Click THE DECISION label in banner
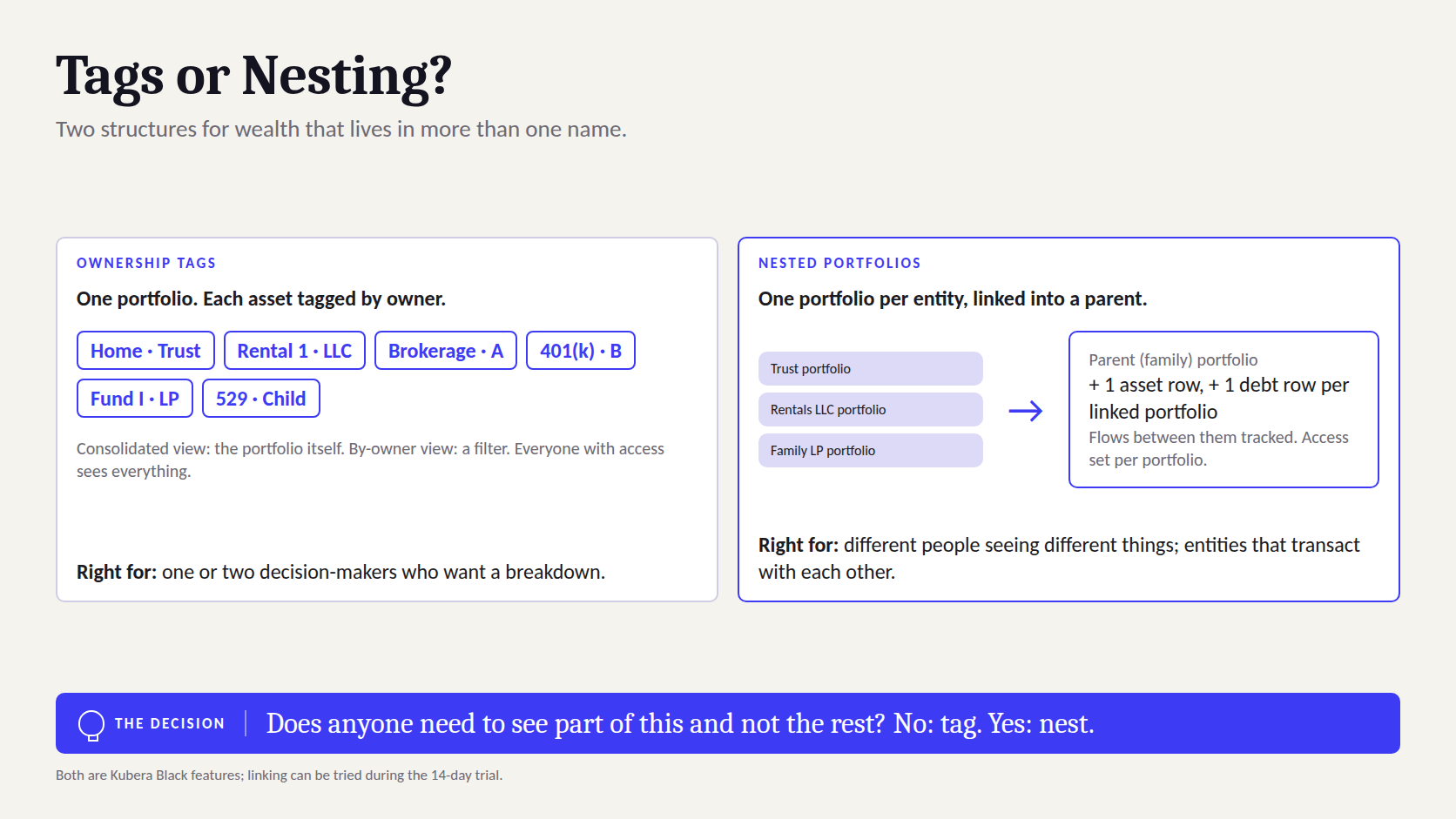The height and width of the screenshot is (819, 1456). (x=170, y=724)
